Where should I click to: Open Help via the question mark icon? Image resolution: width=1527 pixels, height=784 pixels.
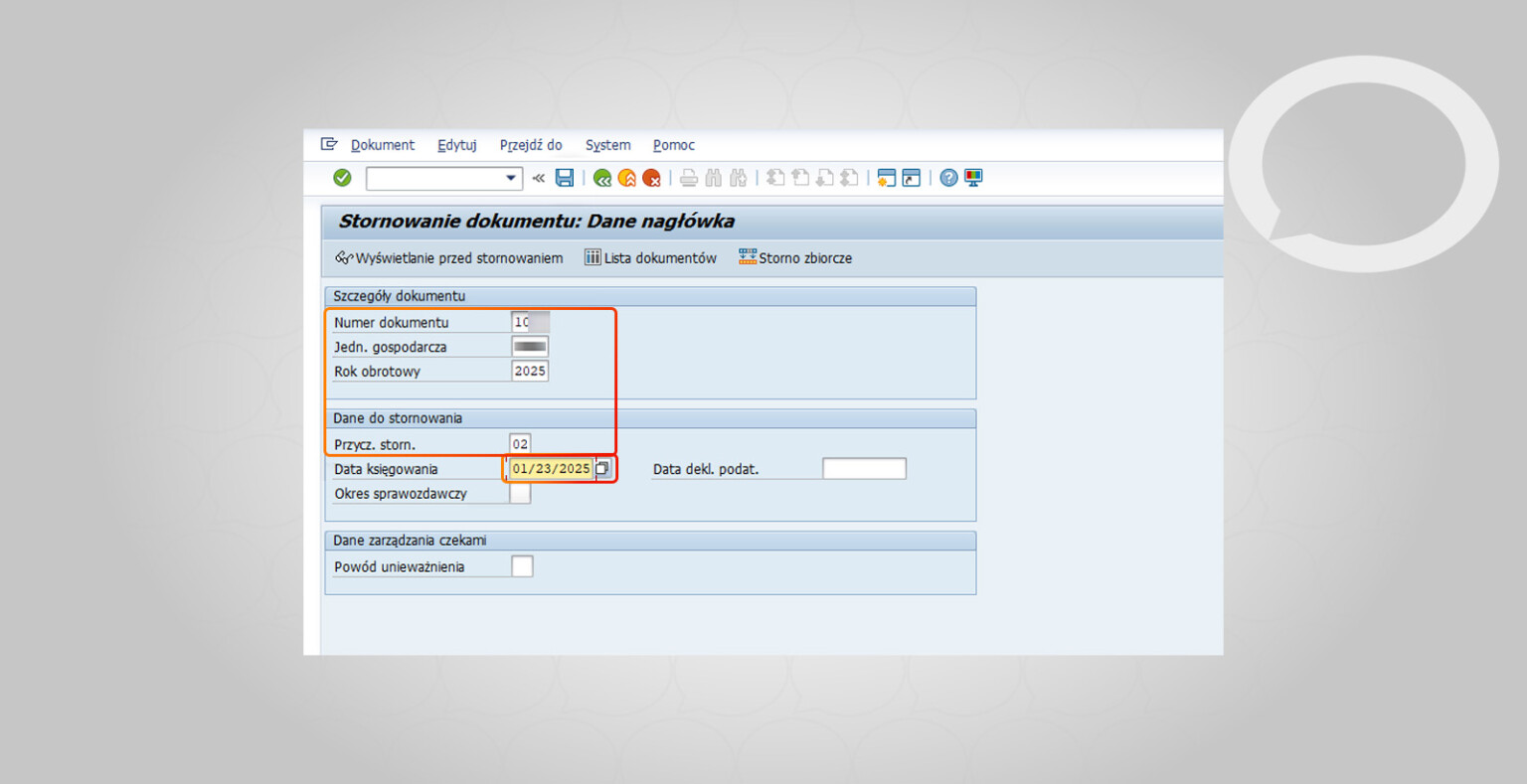pos(948,178)
